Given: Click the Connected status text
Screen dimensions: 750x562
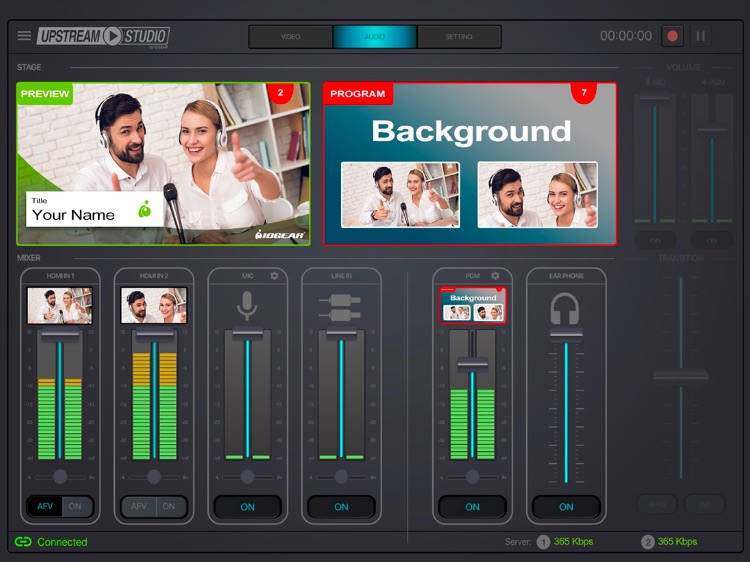Looking at the screenshot, I should [62, 542].
